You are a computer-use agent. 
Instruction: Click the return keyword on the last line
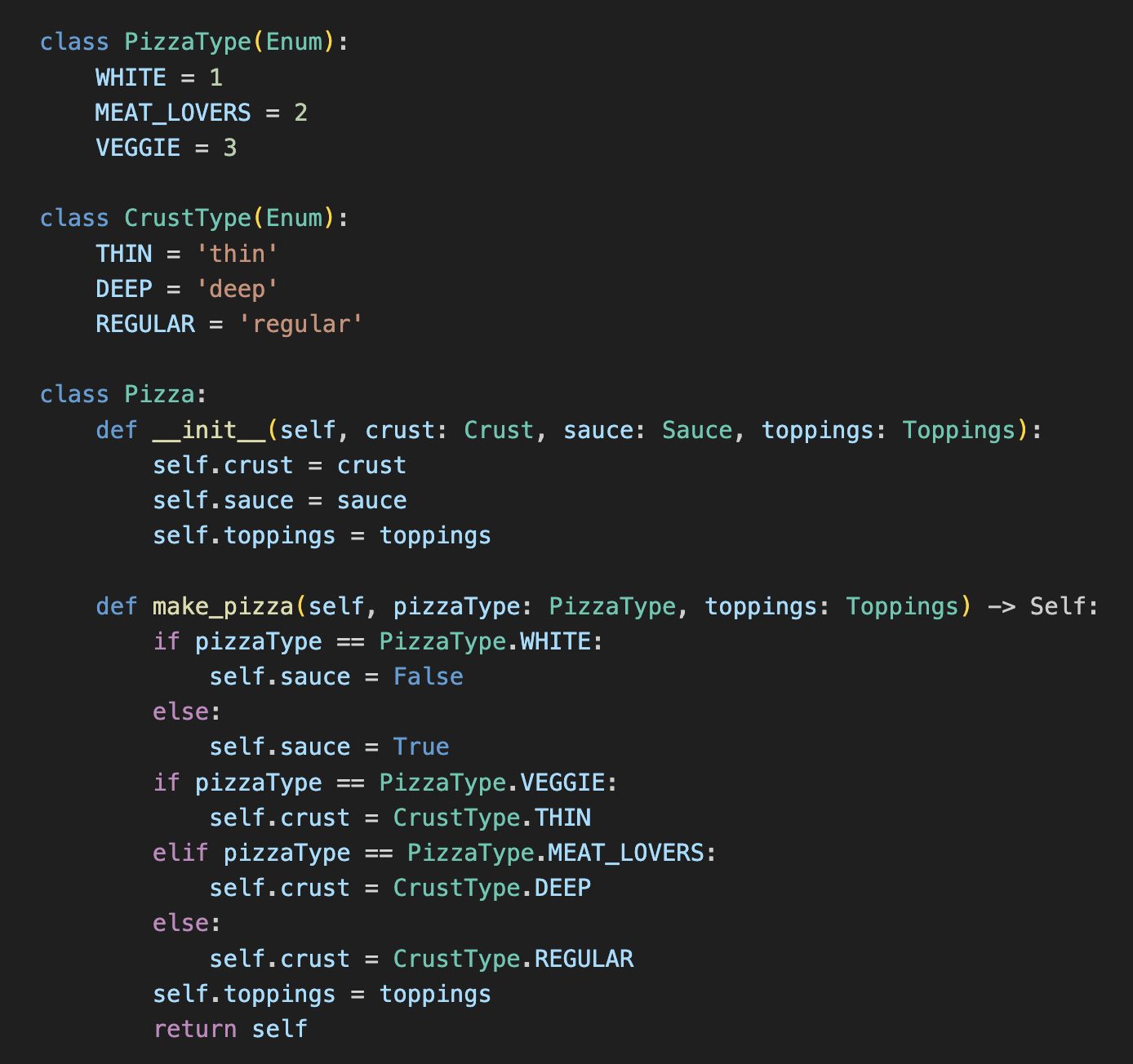194,1029
